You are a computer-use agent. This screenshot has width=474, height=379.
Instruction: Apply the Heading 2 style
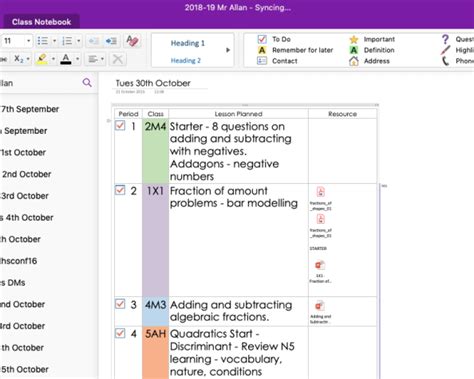pyautogui.click(x=185, y=60)
